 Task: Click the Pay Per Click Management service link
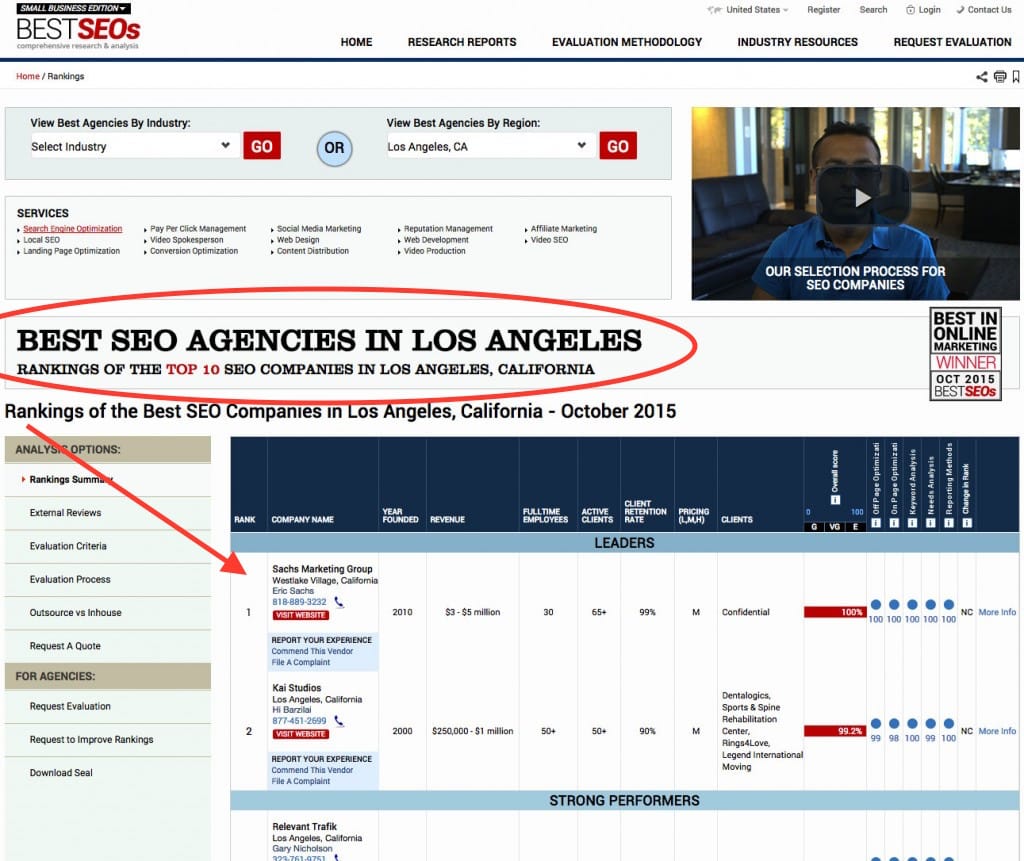click(198, 229)
